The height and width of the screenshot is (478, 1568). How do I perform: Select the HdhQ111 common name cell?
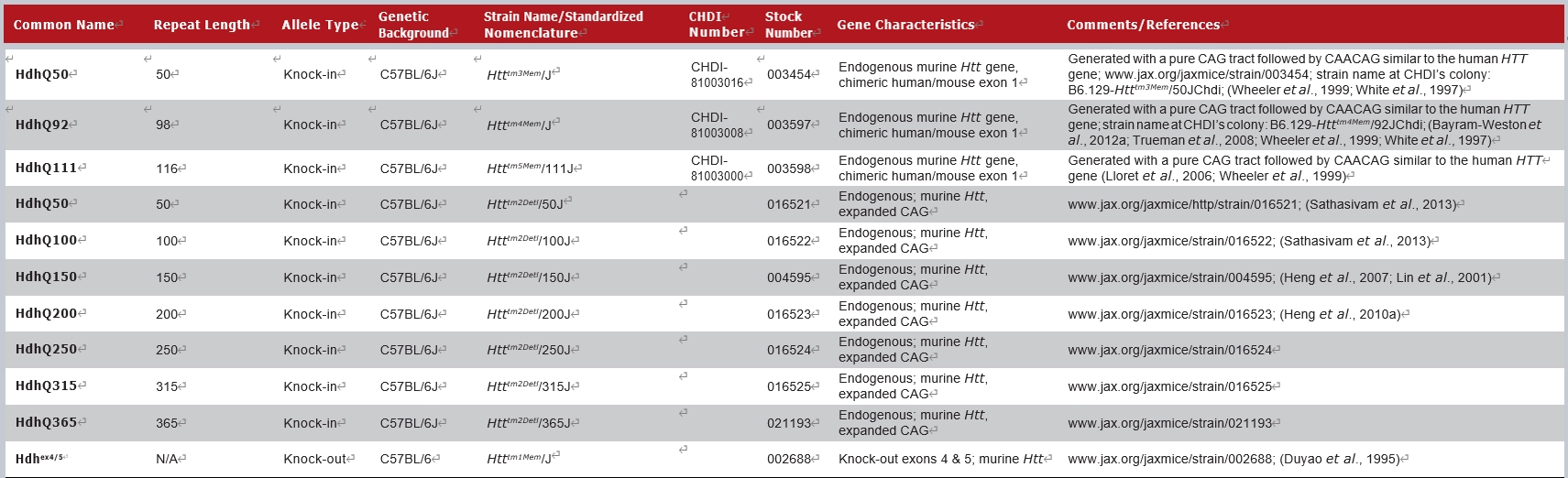(x=46, y=168)
